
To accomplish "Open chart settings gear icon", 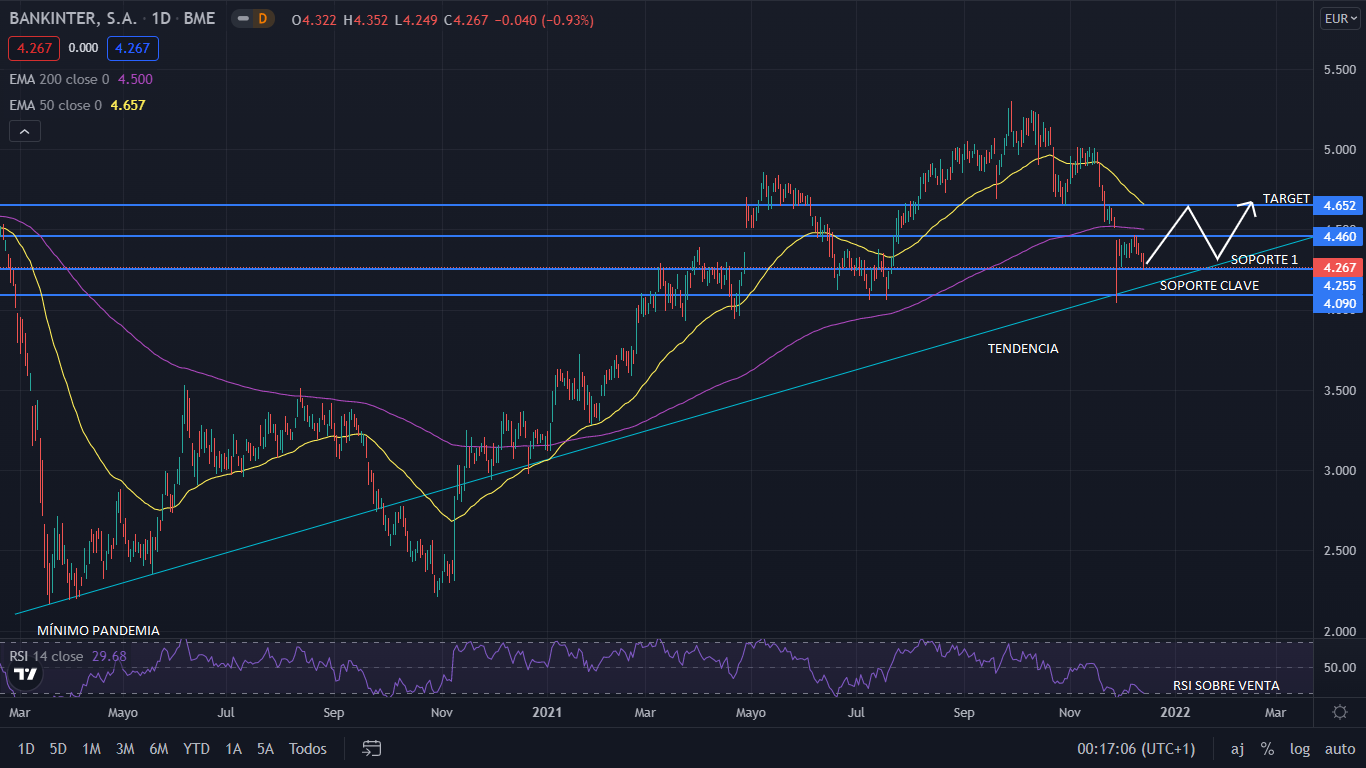I will pos(1340,712).
